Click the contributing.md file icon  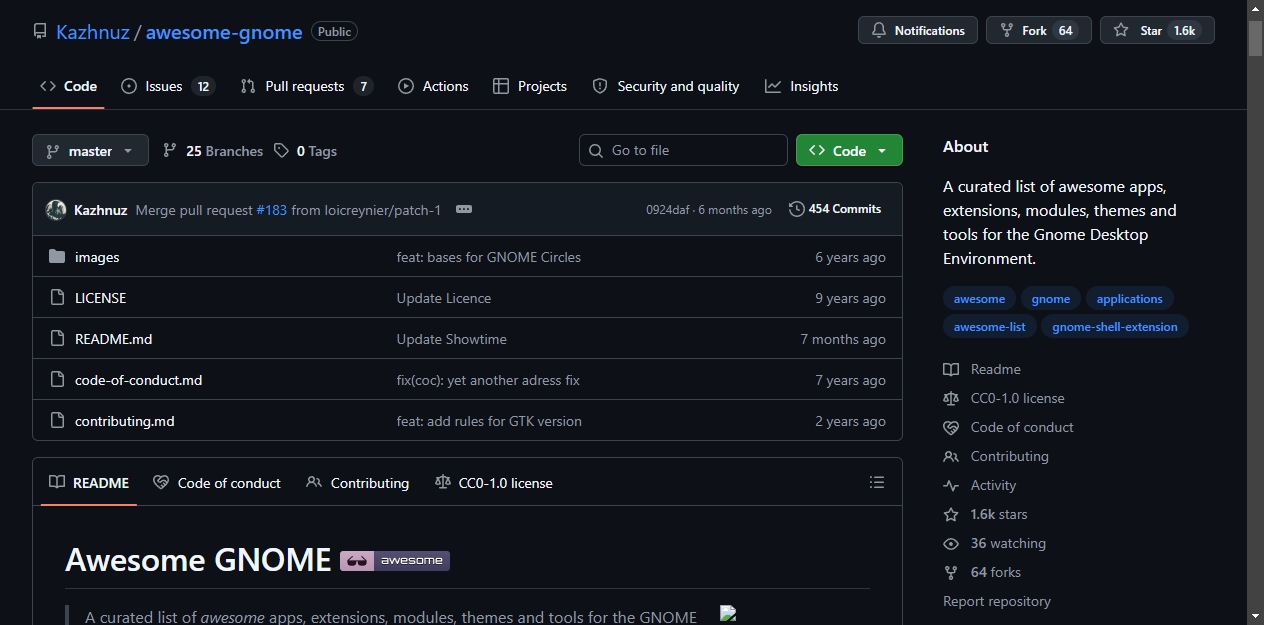(x=57, y=421)
